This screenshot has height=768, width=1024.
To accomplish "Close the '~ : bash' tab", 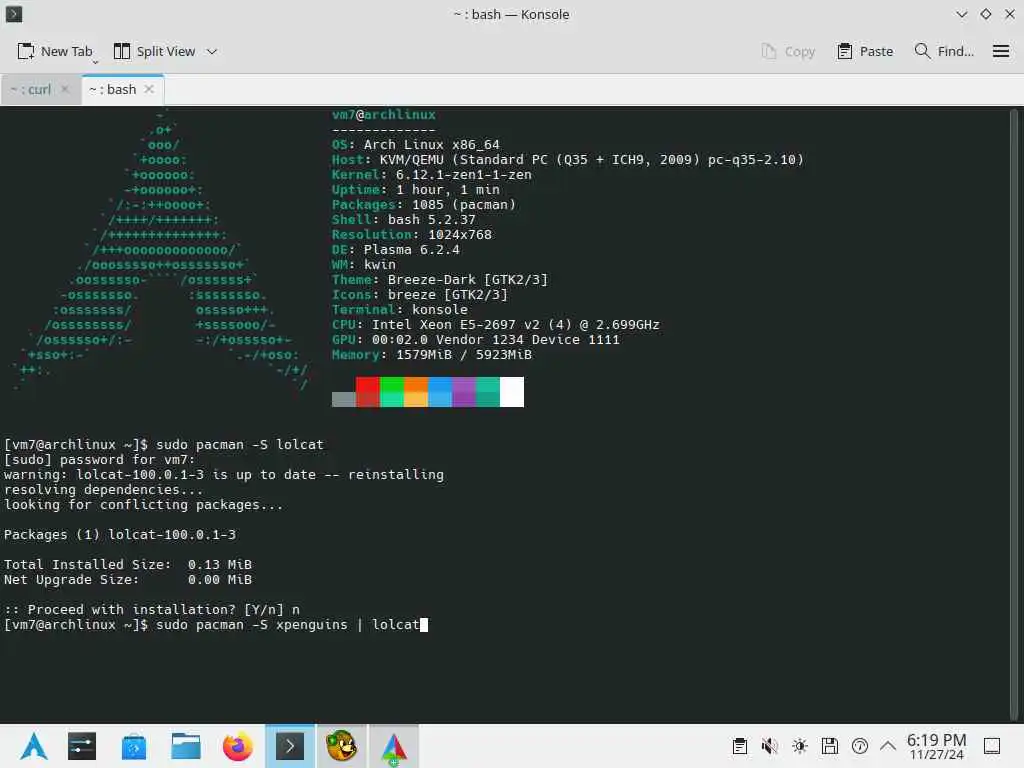I will (x=149, y=89).
